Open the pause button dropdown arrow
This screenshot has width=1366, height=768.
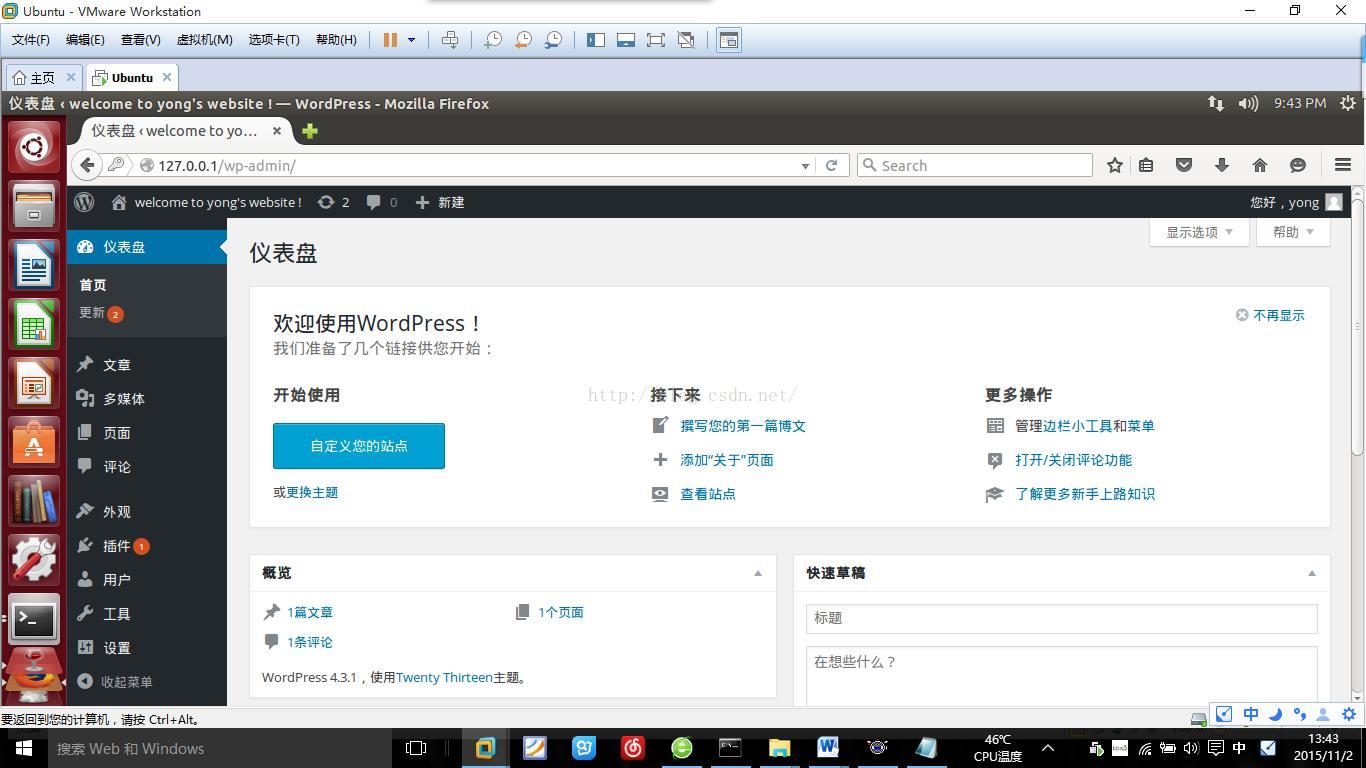pyautogui.click(x=411, y=40)
